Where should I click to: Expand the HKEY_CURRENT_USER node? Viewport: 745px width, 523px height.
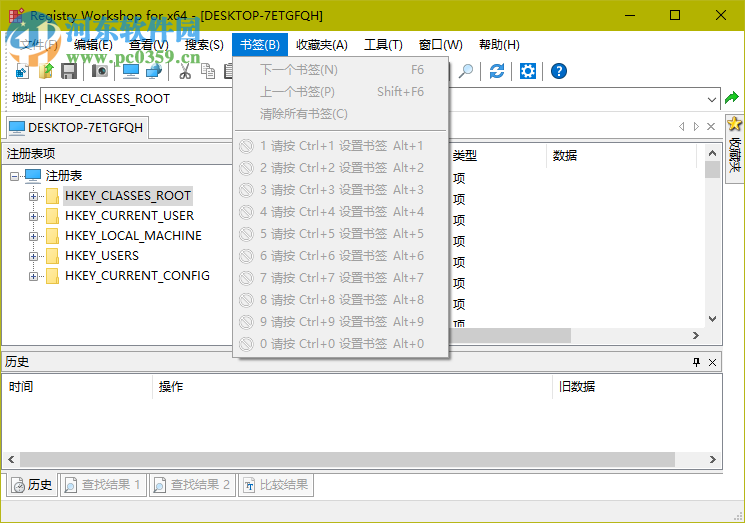click(x=33, y=216)
